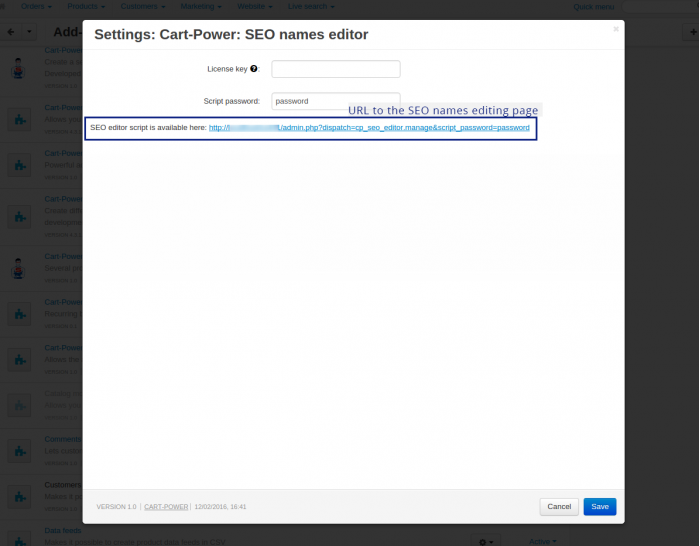Viewport: 700px width, 546px height.
Task: Click the plus button in page header
Action: click(692, 32)
